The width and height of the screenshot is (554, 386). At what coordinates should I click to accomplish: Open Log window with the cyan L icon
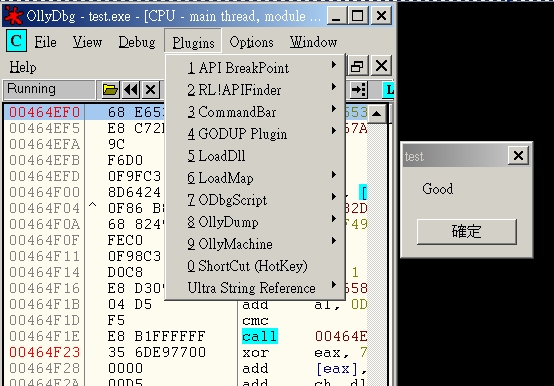click(389, 90)
